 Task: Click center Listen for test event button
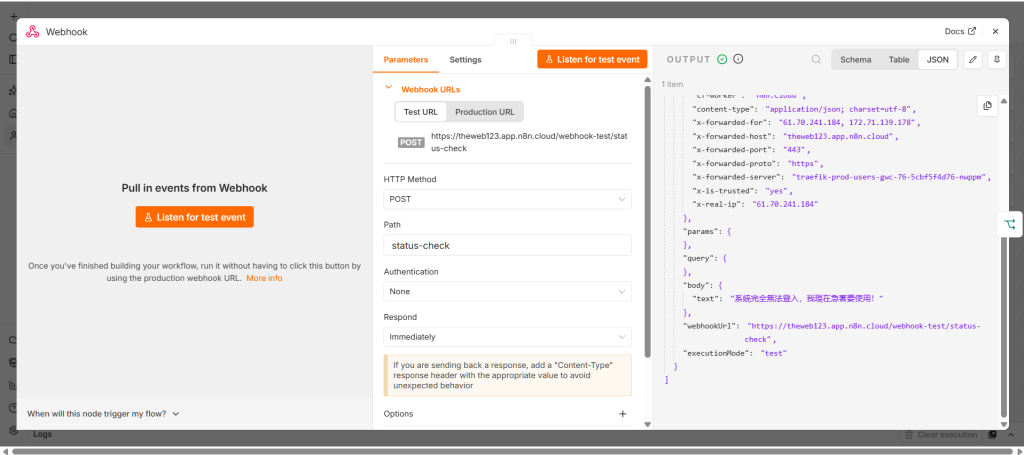pos(195,217)
